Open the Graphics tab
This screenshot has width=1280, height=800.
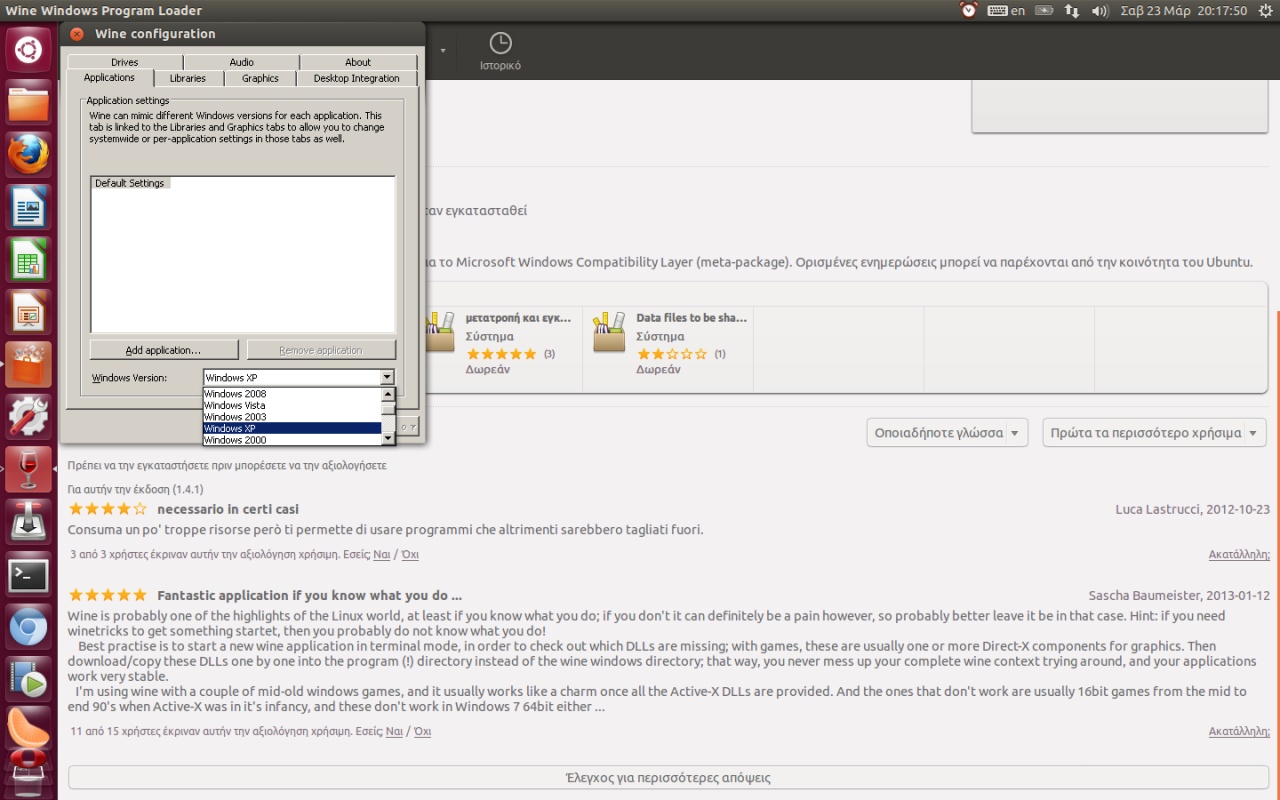pos(260,78)
